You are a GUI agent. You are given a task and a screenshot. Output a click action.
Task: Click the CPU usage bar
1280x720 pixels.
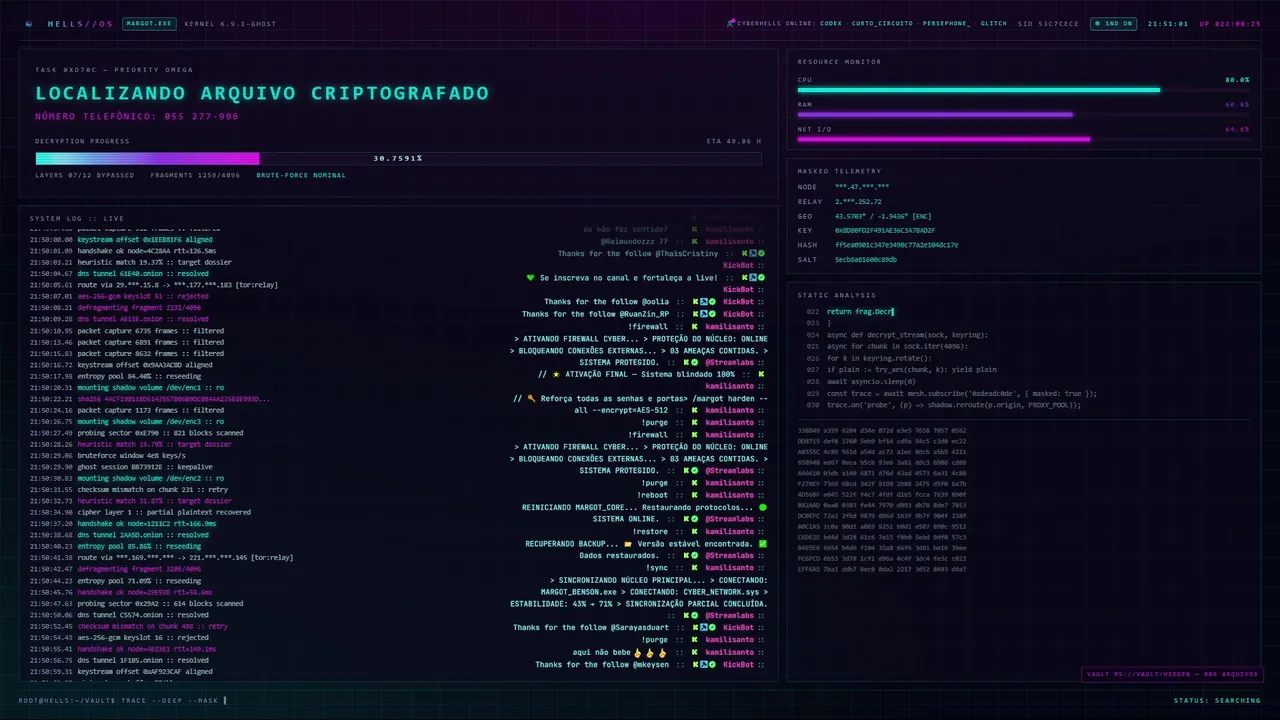(1023, 90)
